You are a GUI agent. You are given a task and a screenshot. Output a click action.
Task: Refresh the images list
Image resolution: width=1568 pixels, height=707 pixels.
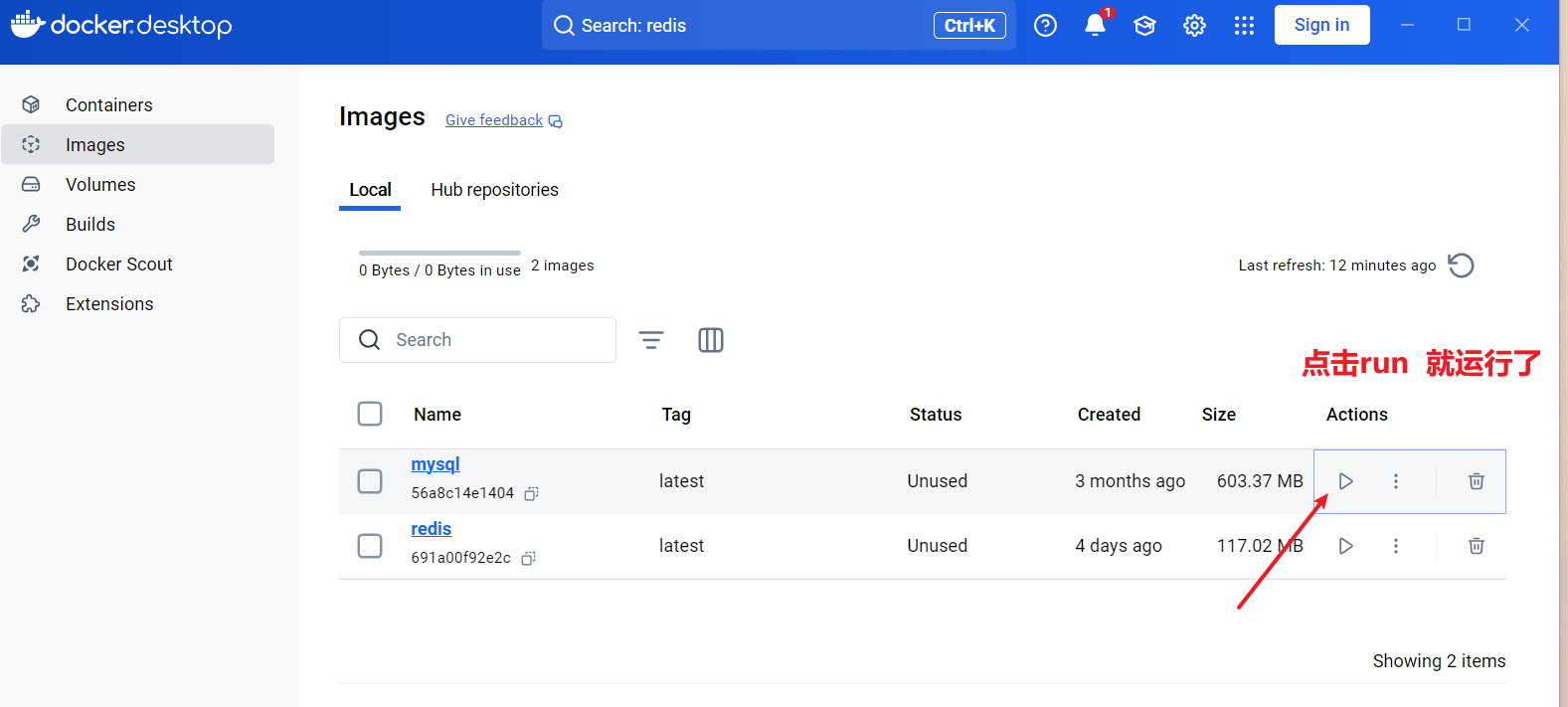coord(1461,265)
